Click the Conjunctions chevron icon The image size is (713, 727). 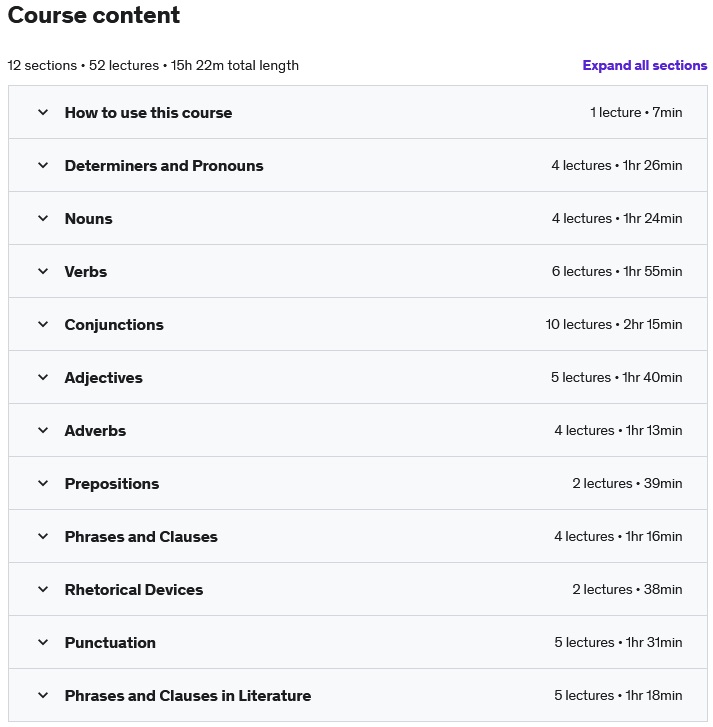tap(43, 324)
